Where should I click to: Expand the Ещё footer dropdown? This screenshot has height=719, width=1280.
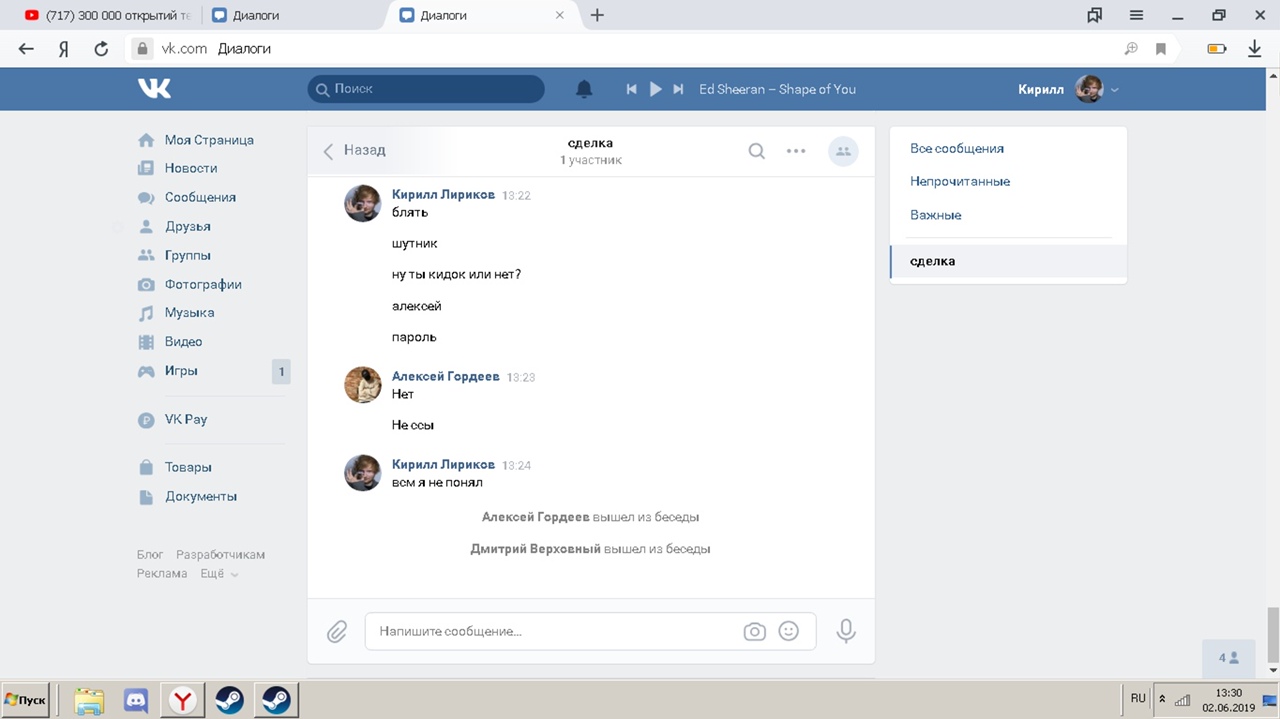point(219,574)
